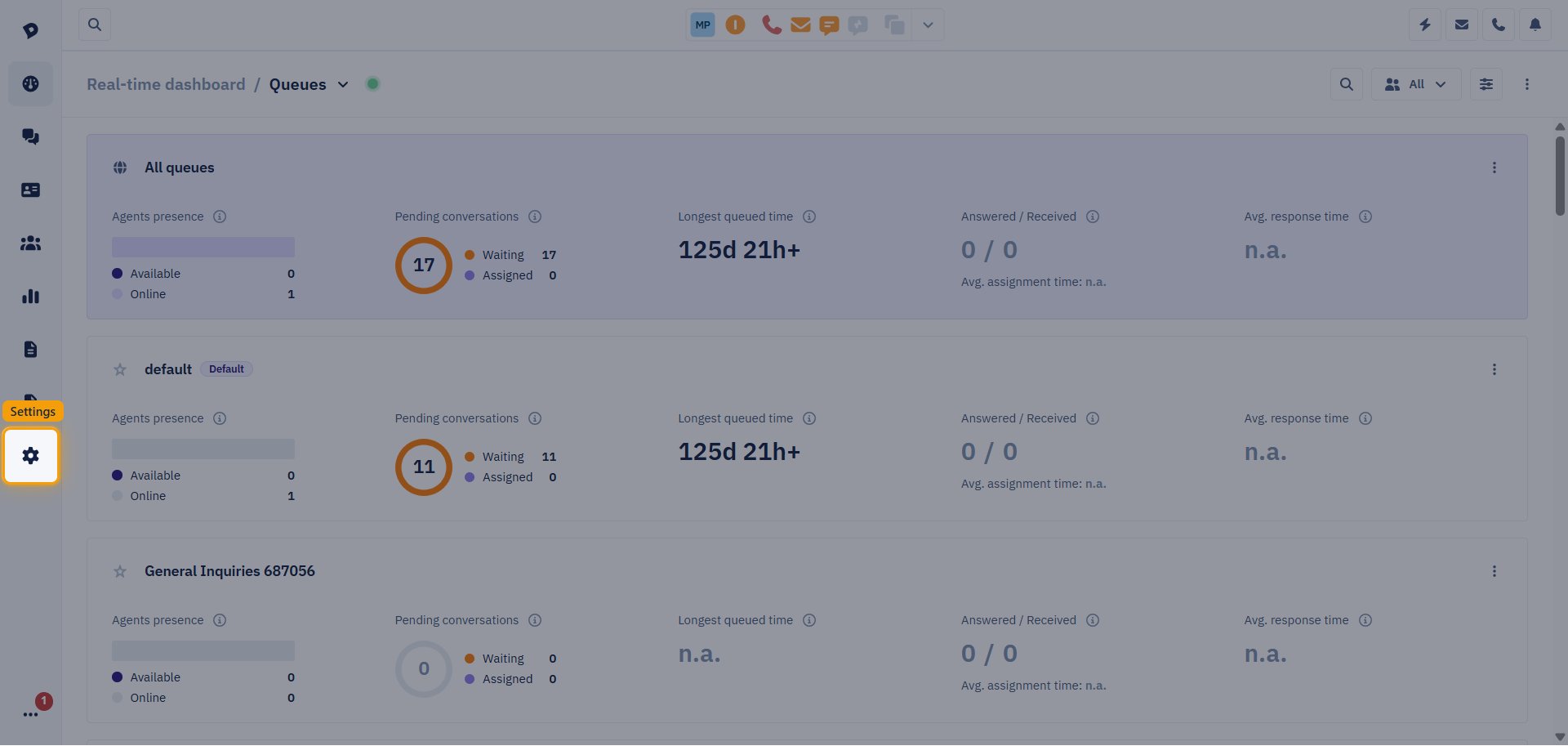Screen dimensions: 1568x746
Task: Click the All queues pending conversations ring showing 17
Action: coord(423,265)
